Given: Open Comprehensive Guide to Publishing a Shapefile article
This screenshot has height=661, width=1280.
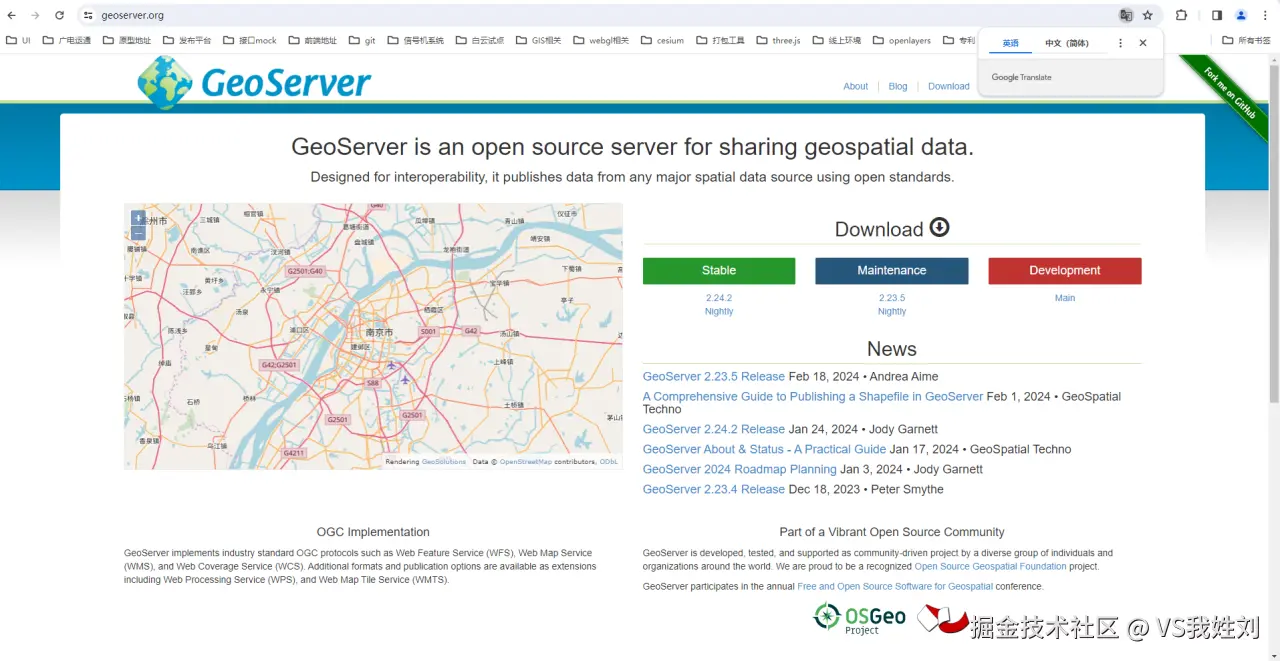Looking at the screenshot, I should coord(813,397).
